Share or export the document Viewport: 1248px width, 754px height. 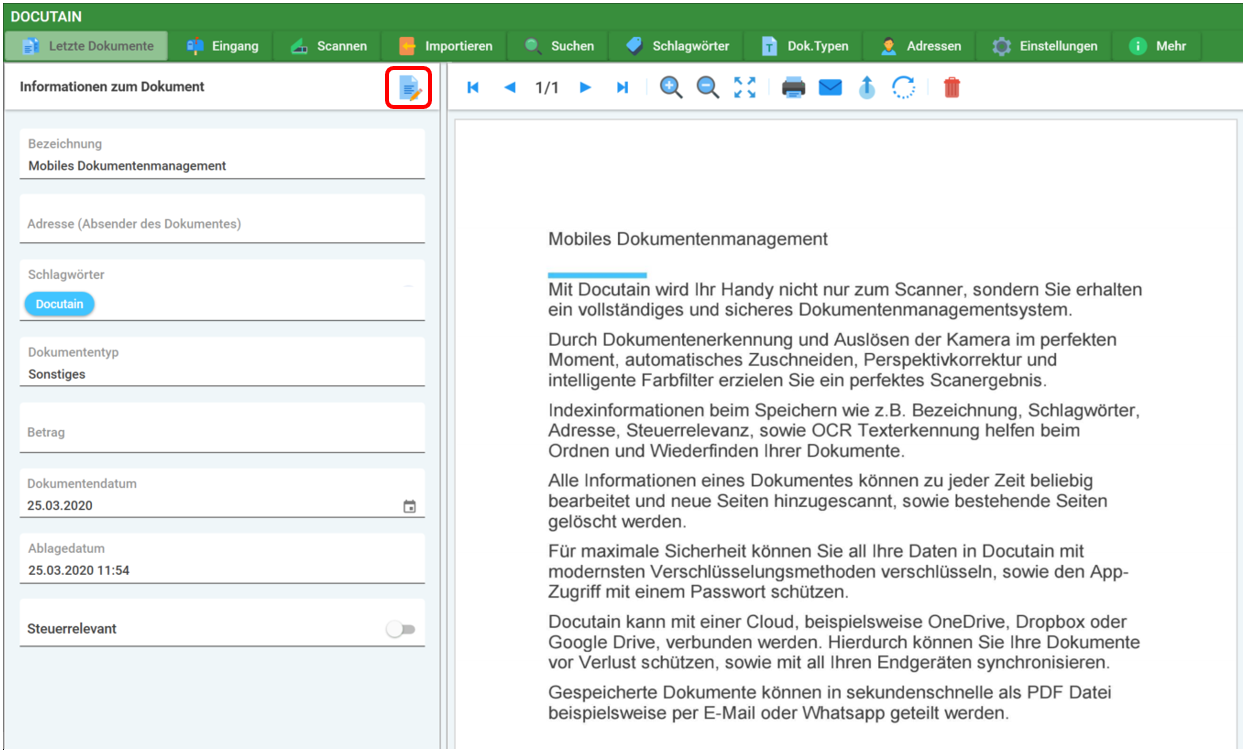coord(867,88)
